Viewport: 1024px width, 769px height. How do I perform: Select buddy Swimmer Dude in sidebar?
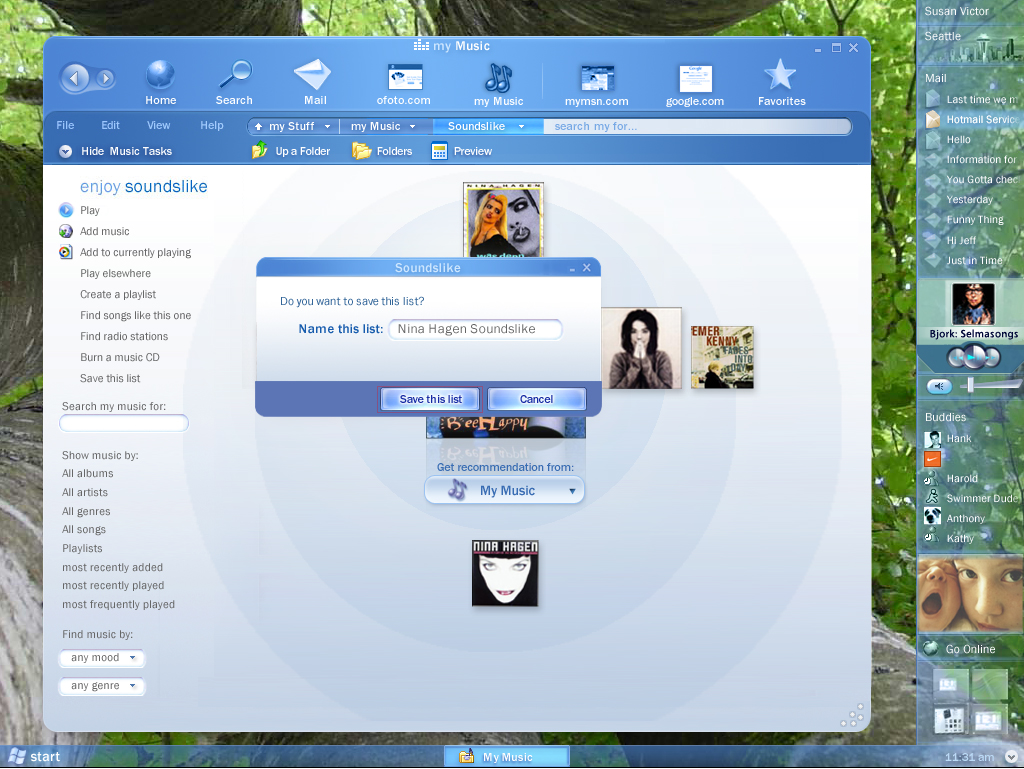982,498
